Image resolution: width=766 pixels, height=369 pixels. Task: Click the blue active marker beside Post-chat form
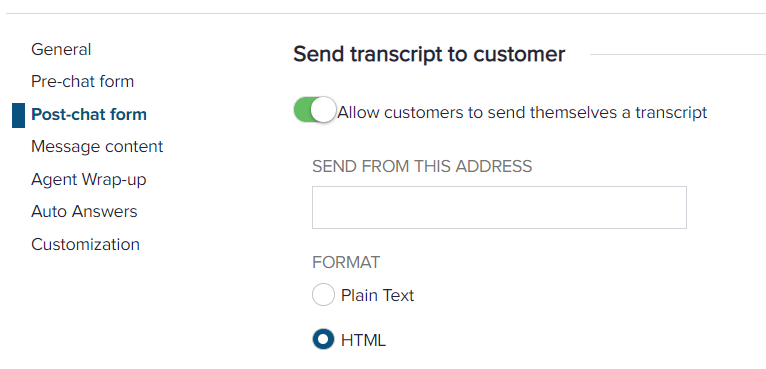tap(18, 115)
